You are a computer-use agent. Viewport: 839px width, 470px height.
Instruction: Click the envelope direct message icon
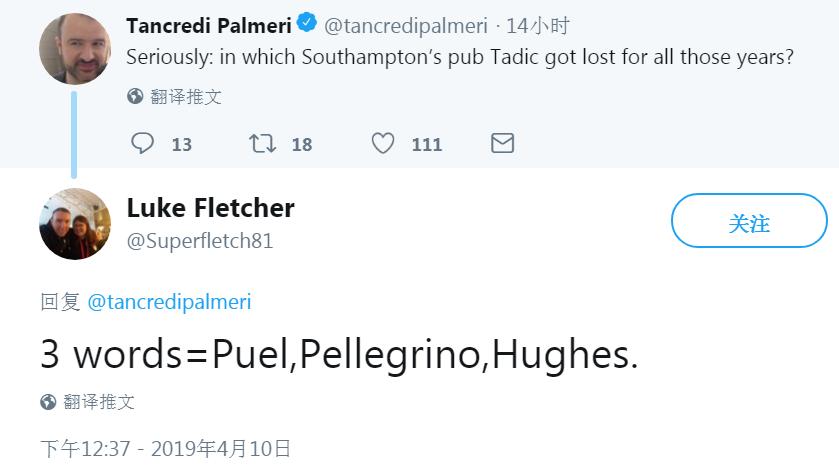[503, 144]
